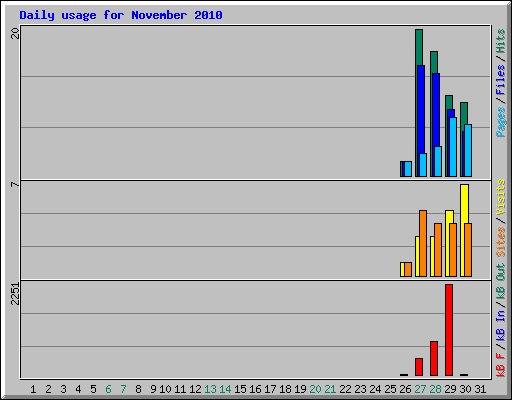Click the green Hits bar for day 28
Screen dimensions: 512x400
click(x=434, y=62)
